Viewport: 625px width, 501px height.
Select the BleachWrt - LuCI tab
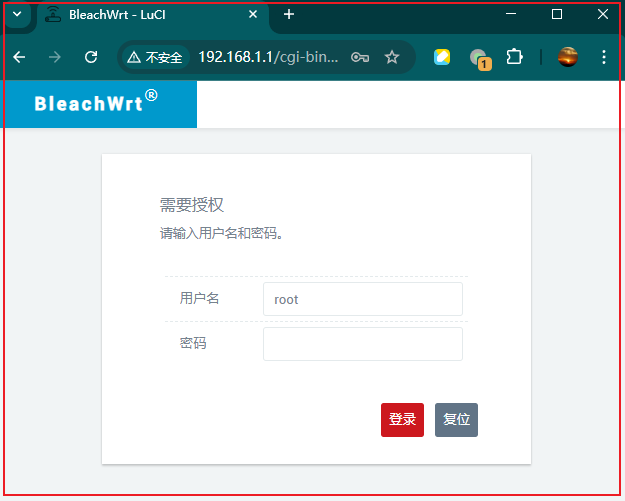153,15
